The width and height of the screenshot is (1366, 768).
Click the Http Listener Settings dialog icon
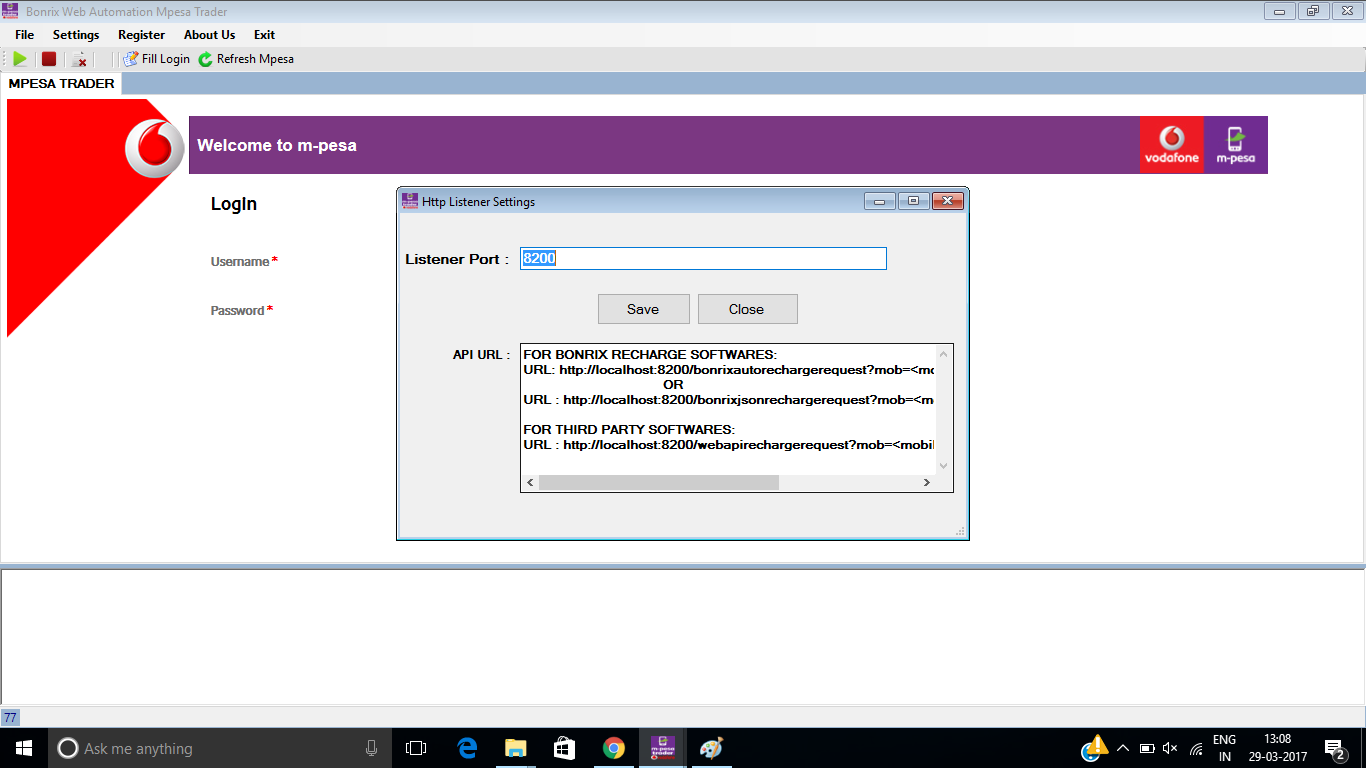(410, 201)
